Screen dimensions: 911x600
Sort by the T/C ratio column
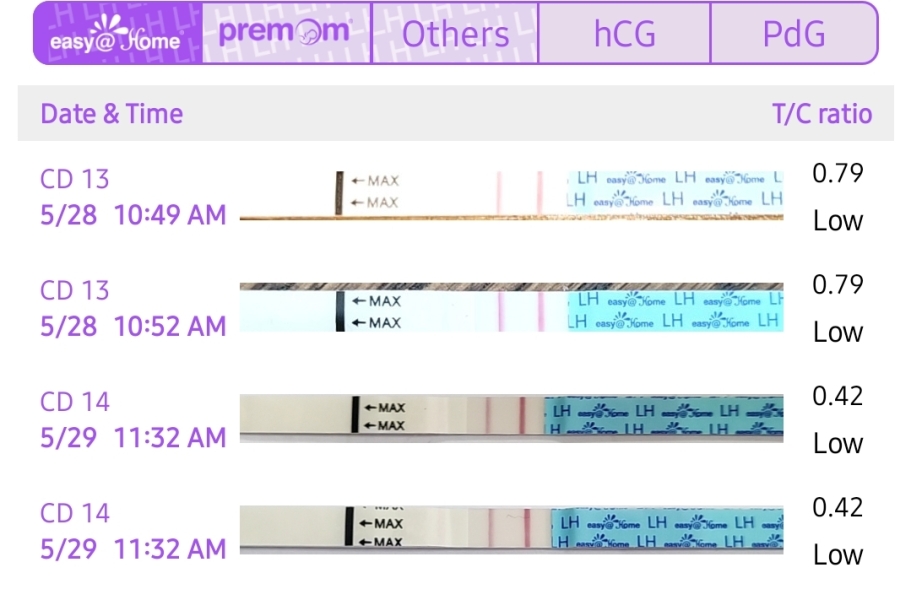[824, 114]
